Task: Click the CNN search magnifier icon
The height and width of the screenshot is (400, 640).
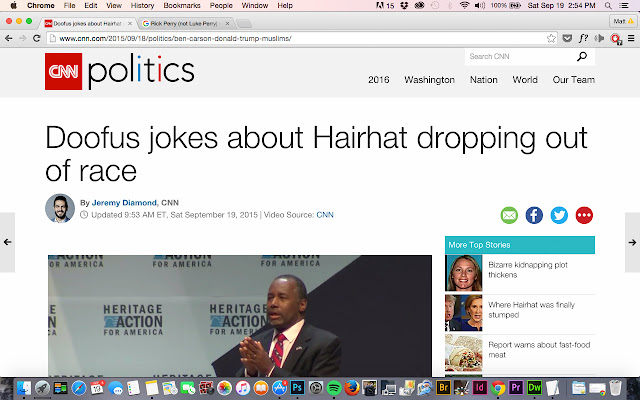Action: coord(582,56)
